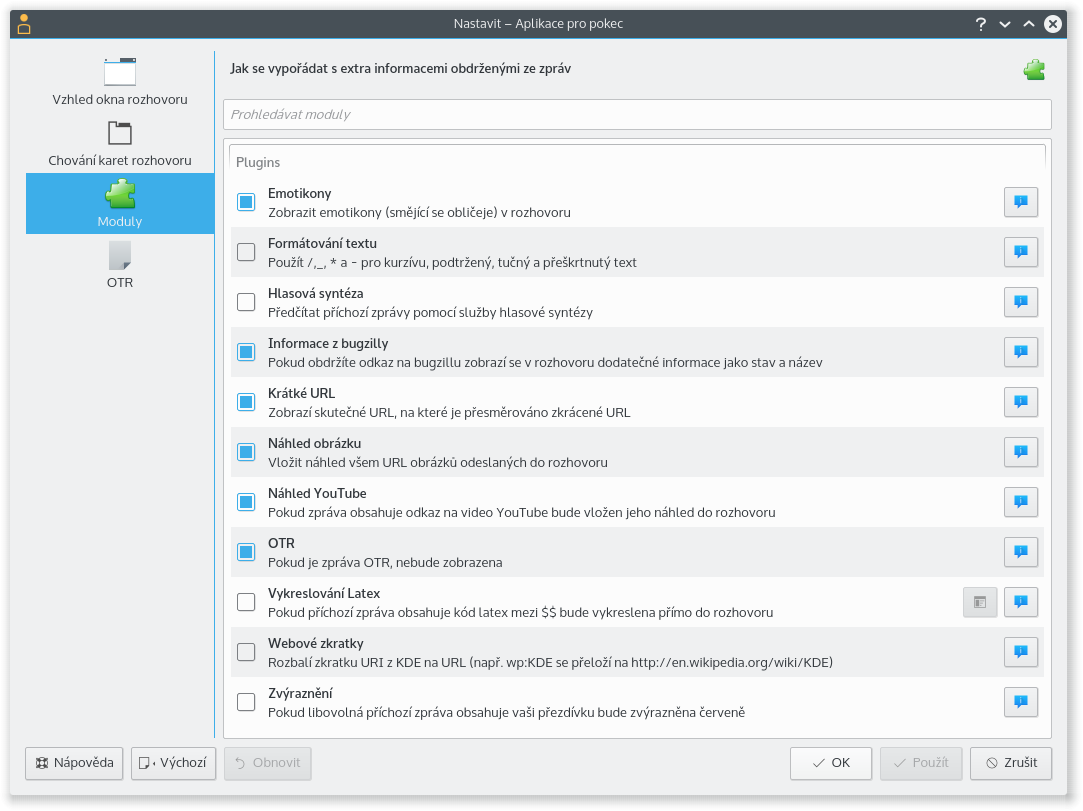This screenshot has width=1083, height=811.
Task: Click the Zvýraznění plugin description text
Action: click(506, 712)
